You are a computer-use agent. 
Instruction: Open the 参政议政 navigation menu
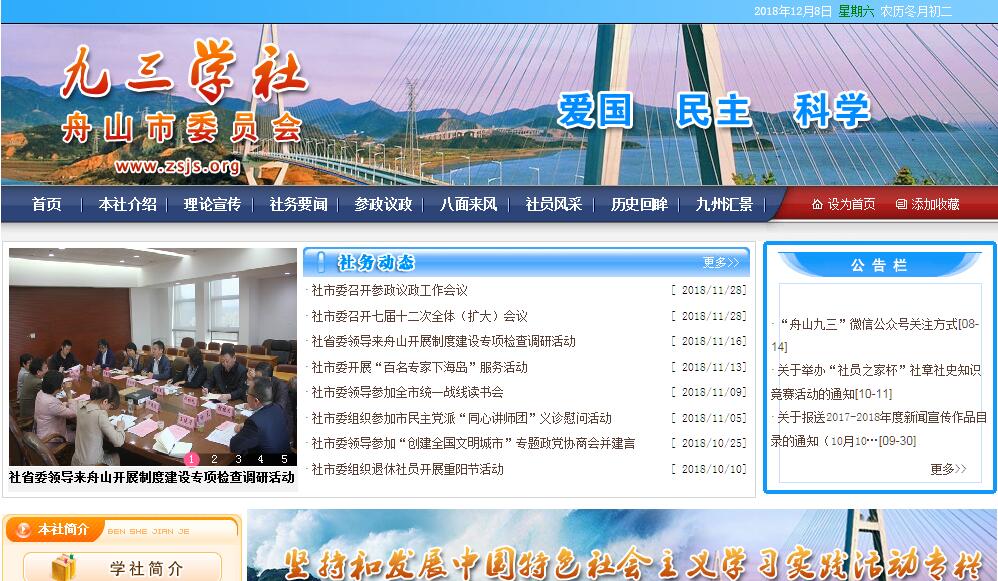(x=383, y=204)
